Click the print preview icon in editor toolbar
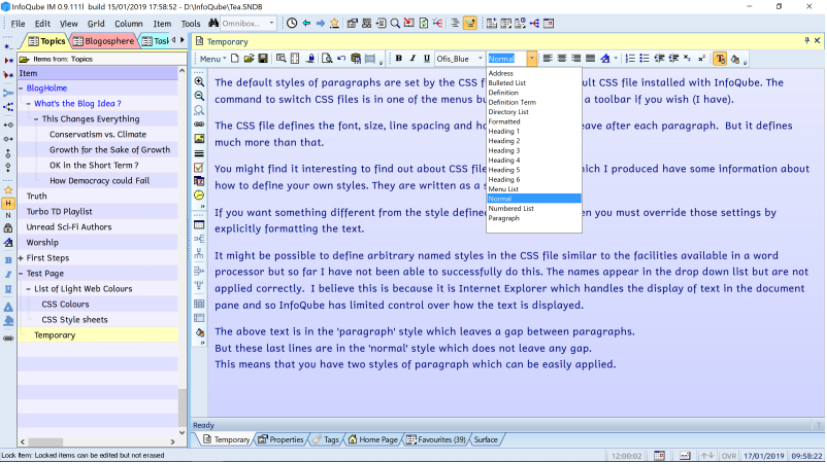The image size is (827, 465). [327, 59]
